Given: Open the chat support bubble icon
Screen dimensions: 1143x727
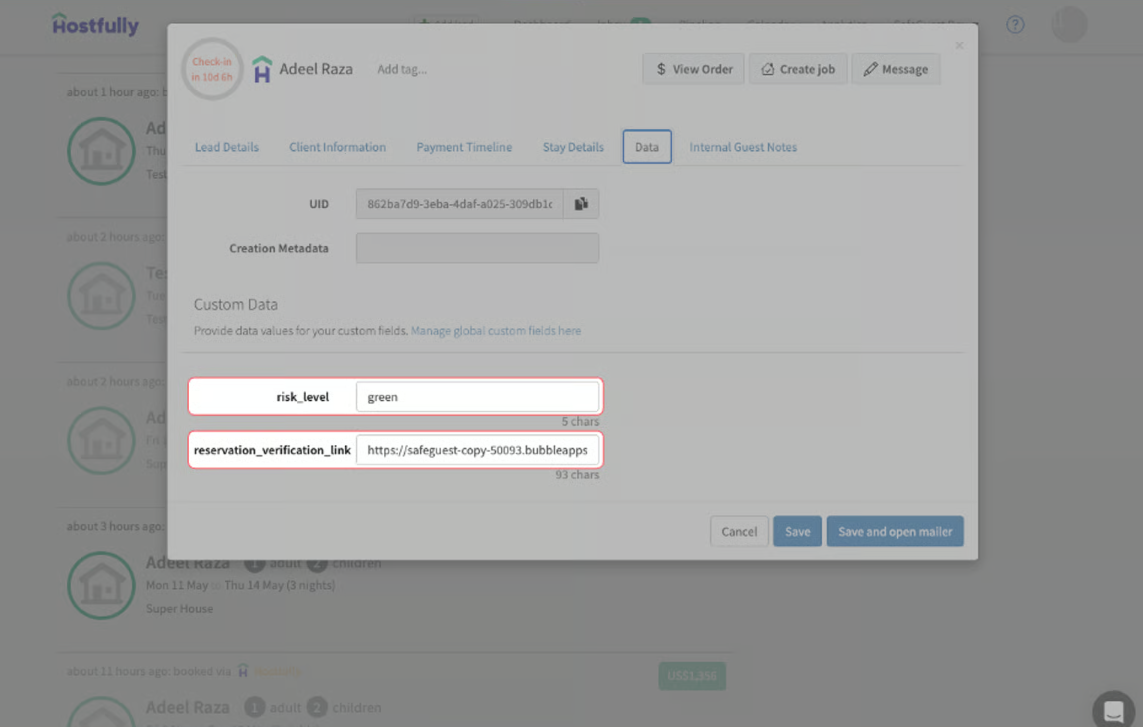Looking at the screenshot, I should pyautogui.click(x=1113, y=709).
